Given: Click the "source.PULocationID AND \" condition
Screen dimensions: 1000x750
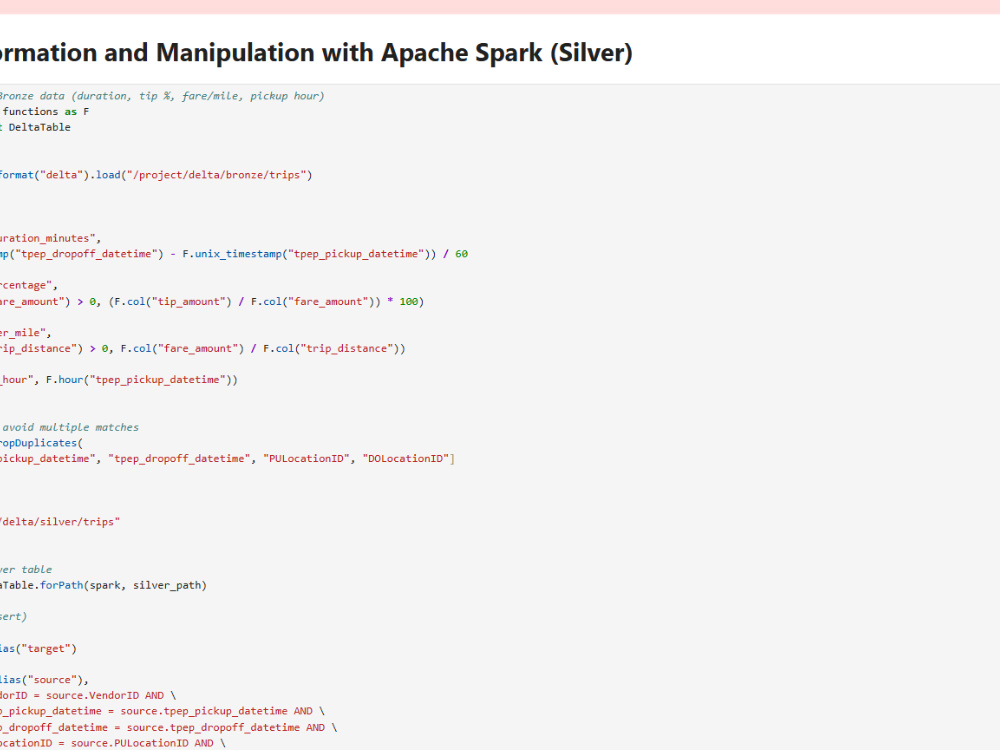Looking at the screenshot, I should [149, 743].
